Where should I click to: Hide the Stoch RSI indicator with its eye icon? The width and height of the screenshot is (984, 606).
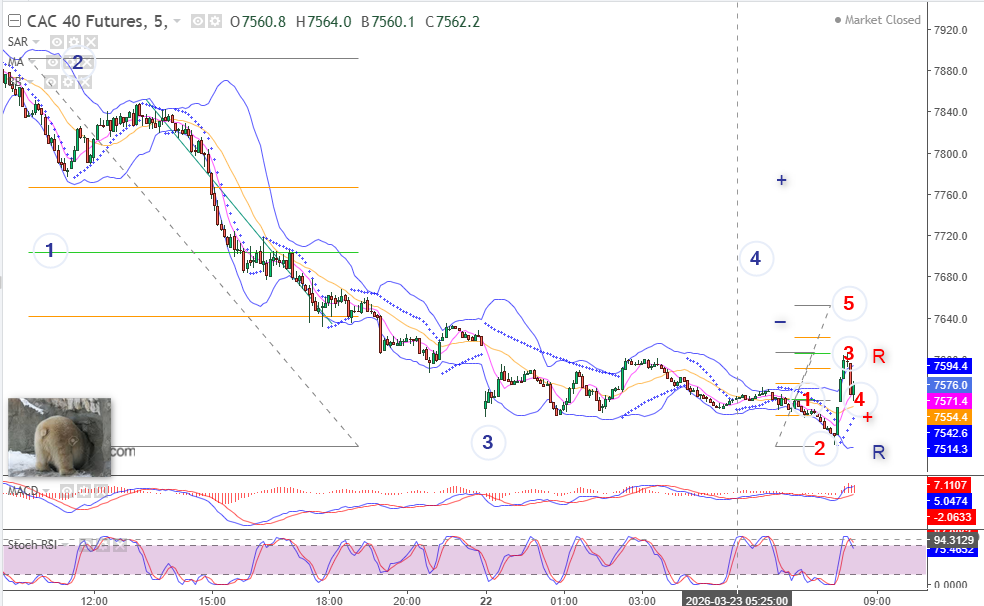pyautogui.click(x=86, y=545)
